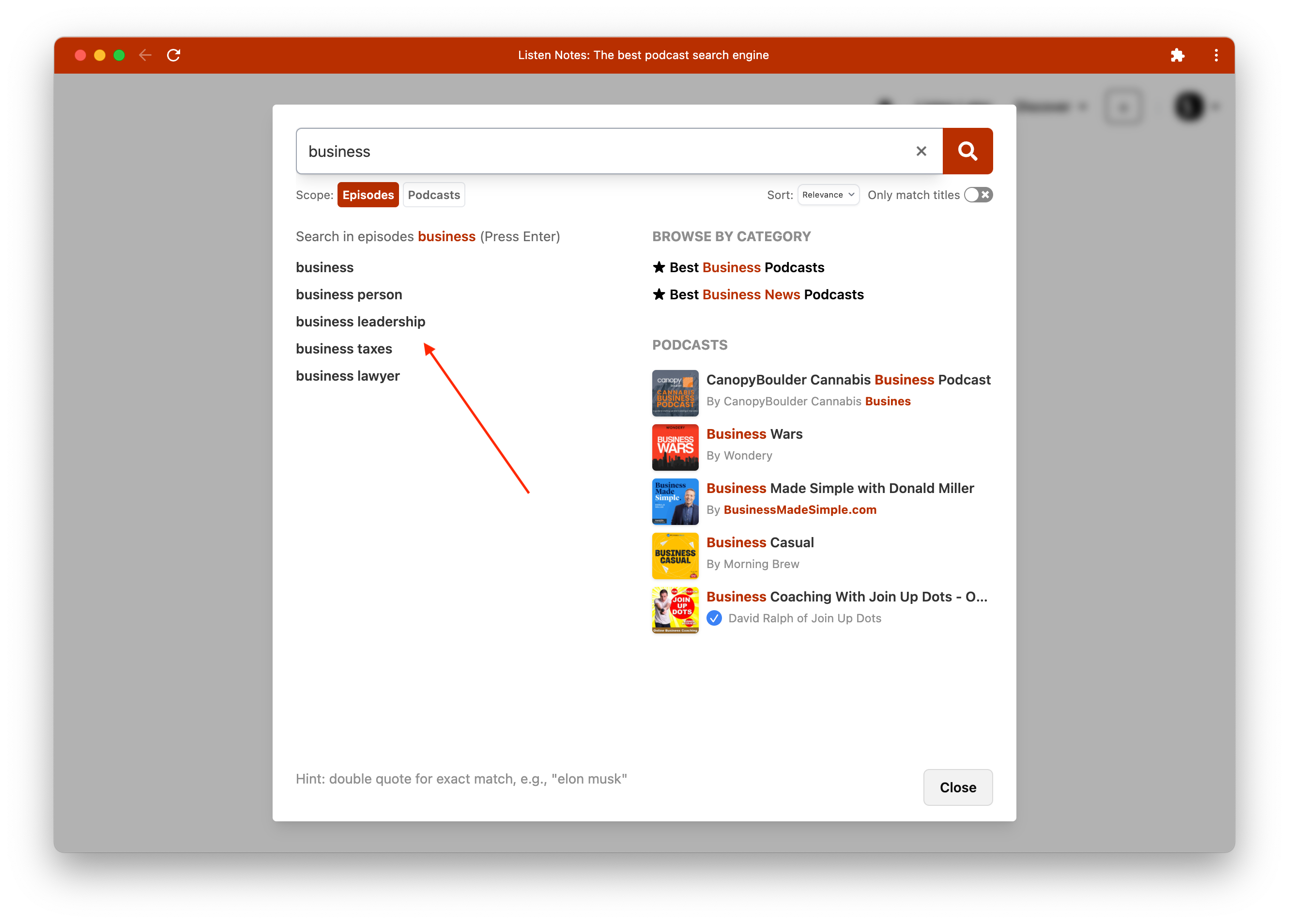
Task: Click the back arrow icon
Action: (145, 55)
